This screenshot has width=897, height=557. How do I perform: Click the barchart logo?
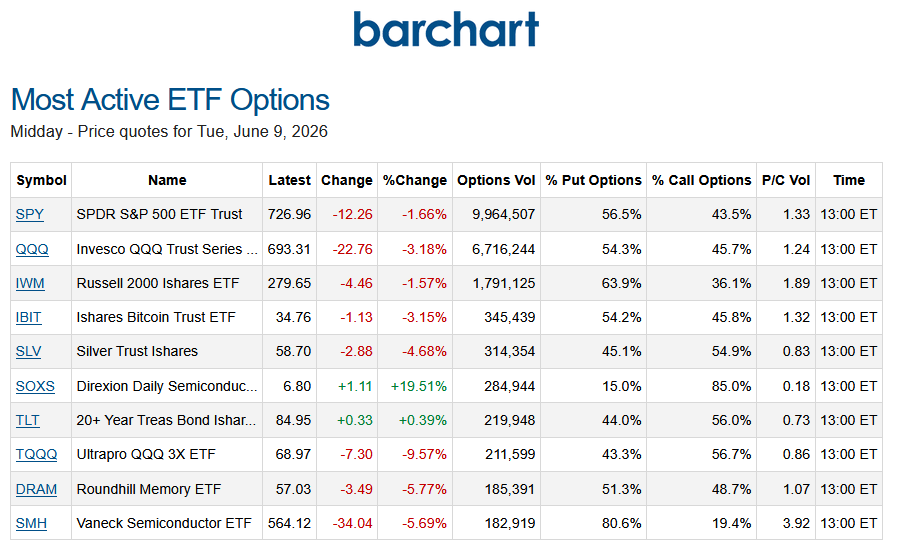pos(446,29)
